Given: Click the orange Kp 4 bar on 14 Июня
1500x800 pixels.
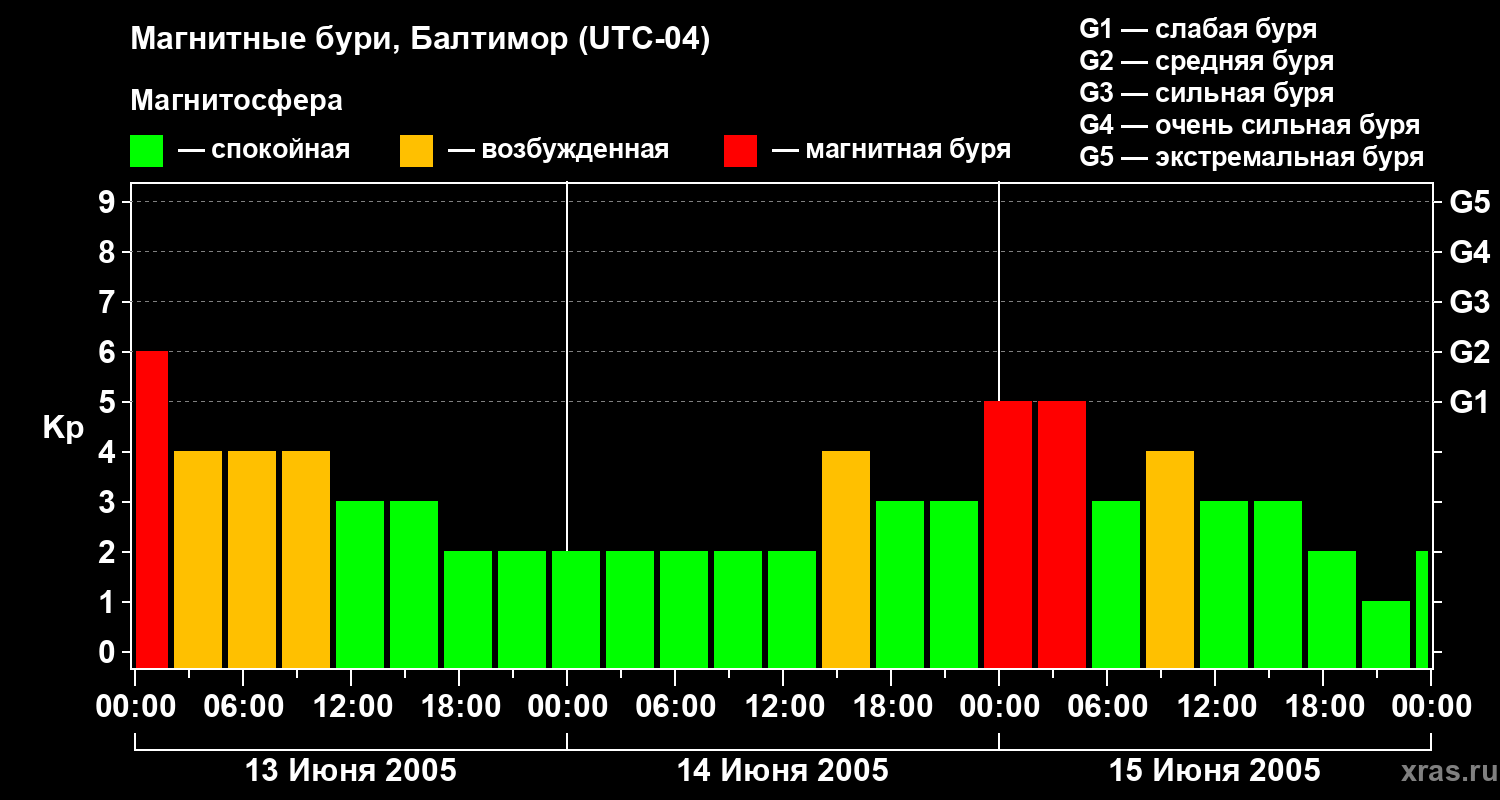Looking at the screenshot, I should 846,559.
